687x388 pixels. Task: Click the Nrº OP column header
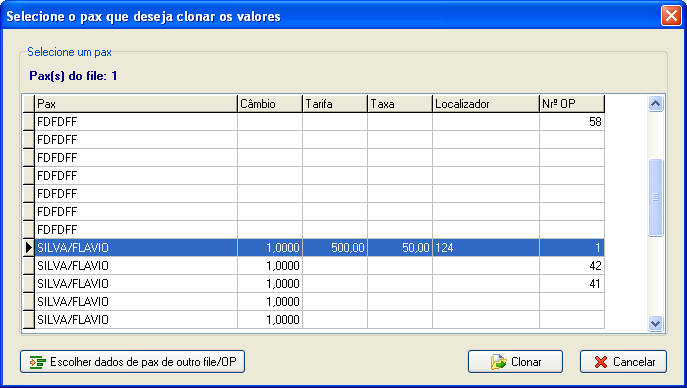[x=572, y=104]
